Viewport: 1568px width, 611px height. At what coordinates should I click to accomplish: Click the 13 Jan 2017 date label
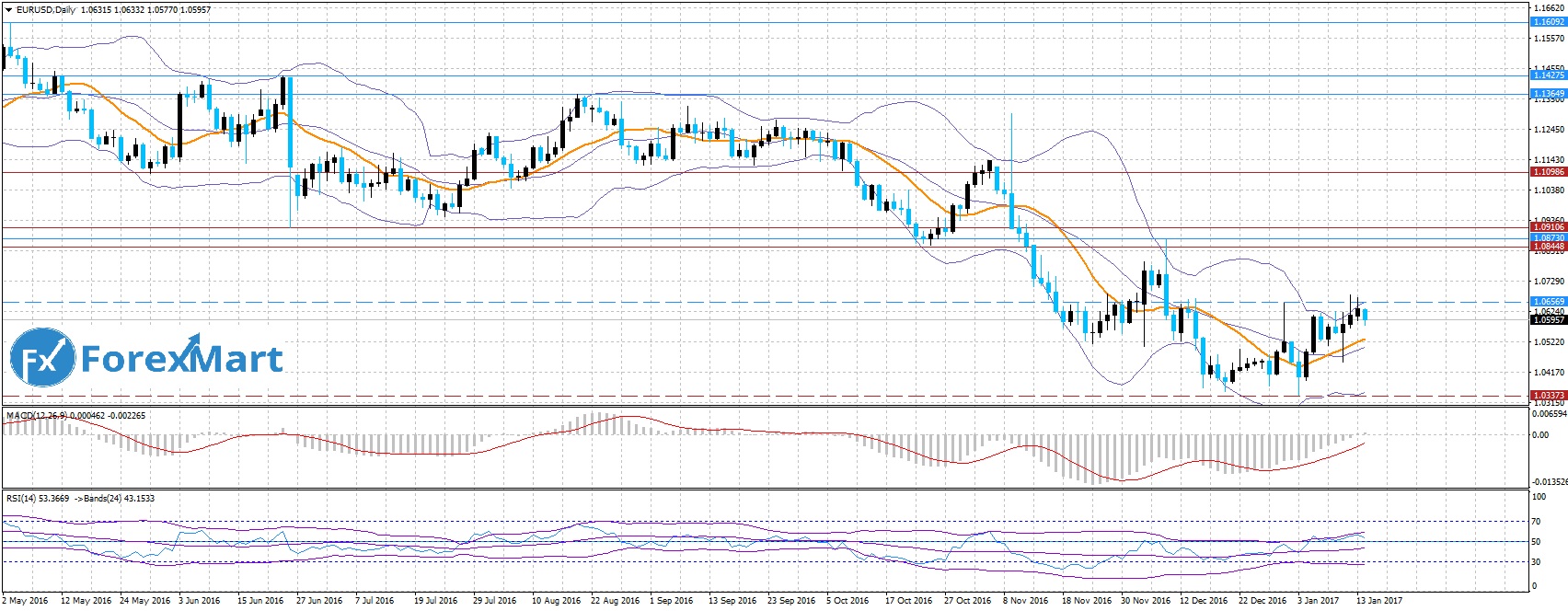coord(1378,601)
